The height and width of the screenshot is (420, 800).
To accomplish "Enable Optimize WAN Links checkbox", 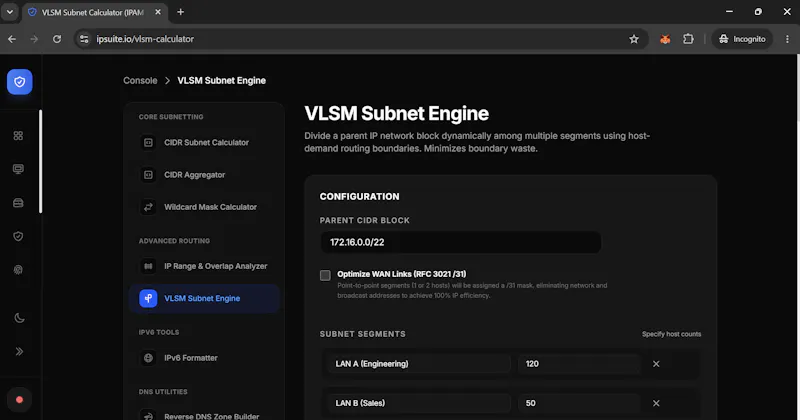I will coord(325,276).
